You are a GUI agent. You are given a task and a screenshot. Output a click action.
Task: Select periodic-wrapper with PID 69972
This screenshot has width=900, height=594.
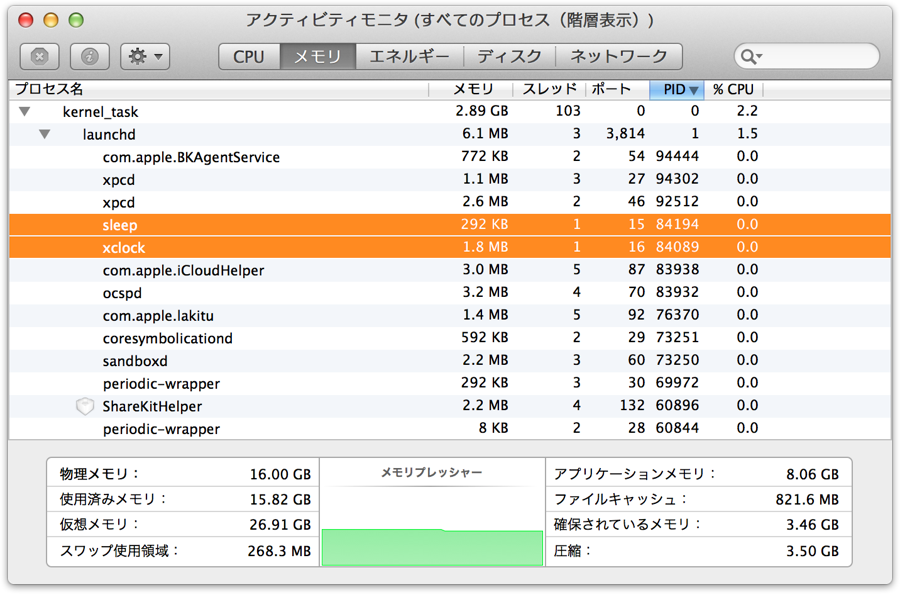[x=449, y=383]
